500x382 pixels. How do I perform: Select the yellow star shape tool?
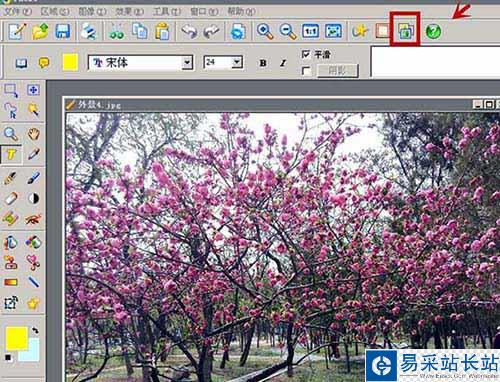tap(33, 303)
